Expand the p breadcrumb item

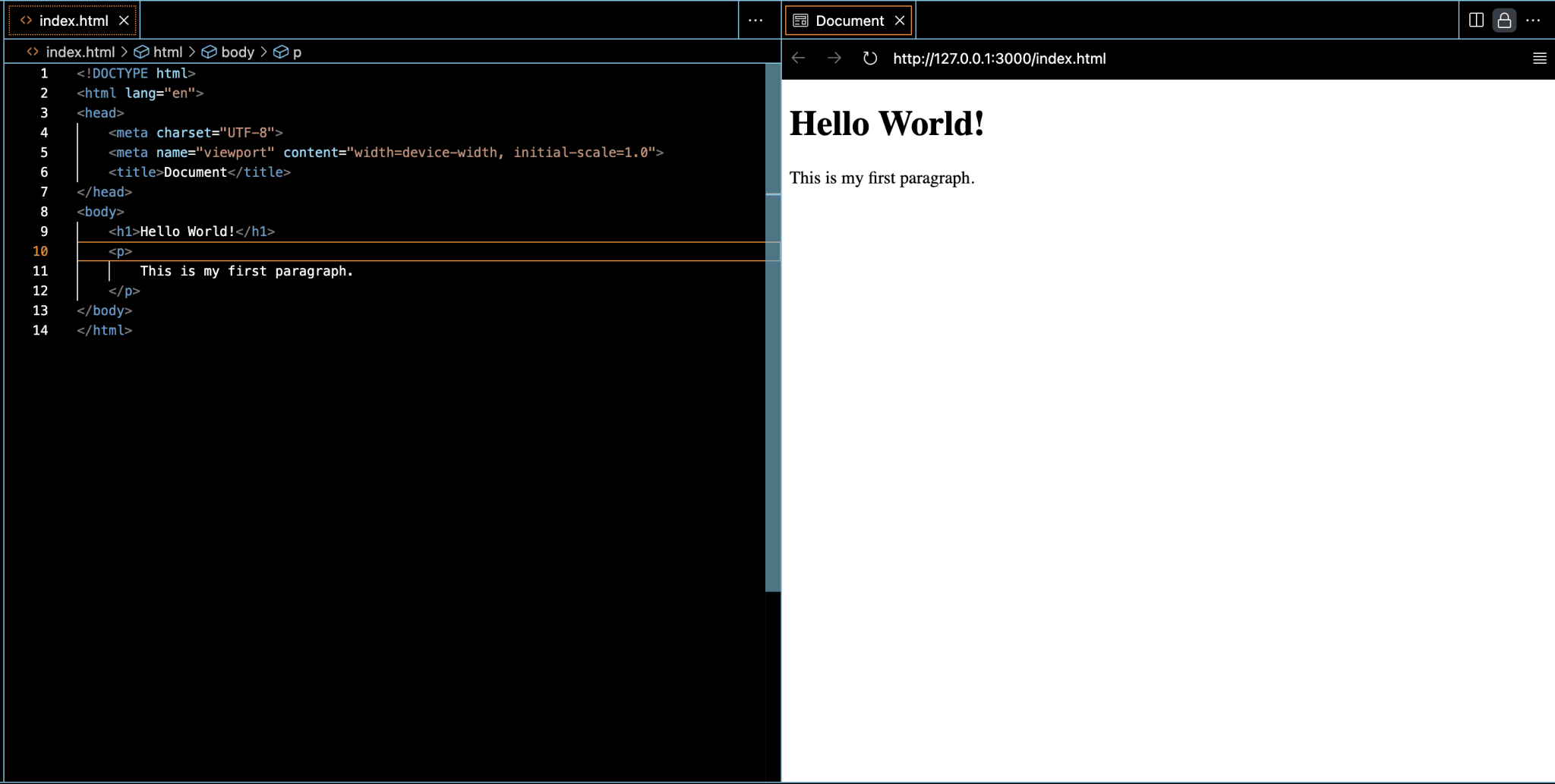tap(297, 52)
